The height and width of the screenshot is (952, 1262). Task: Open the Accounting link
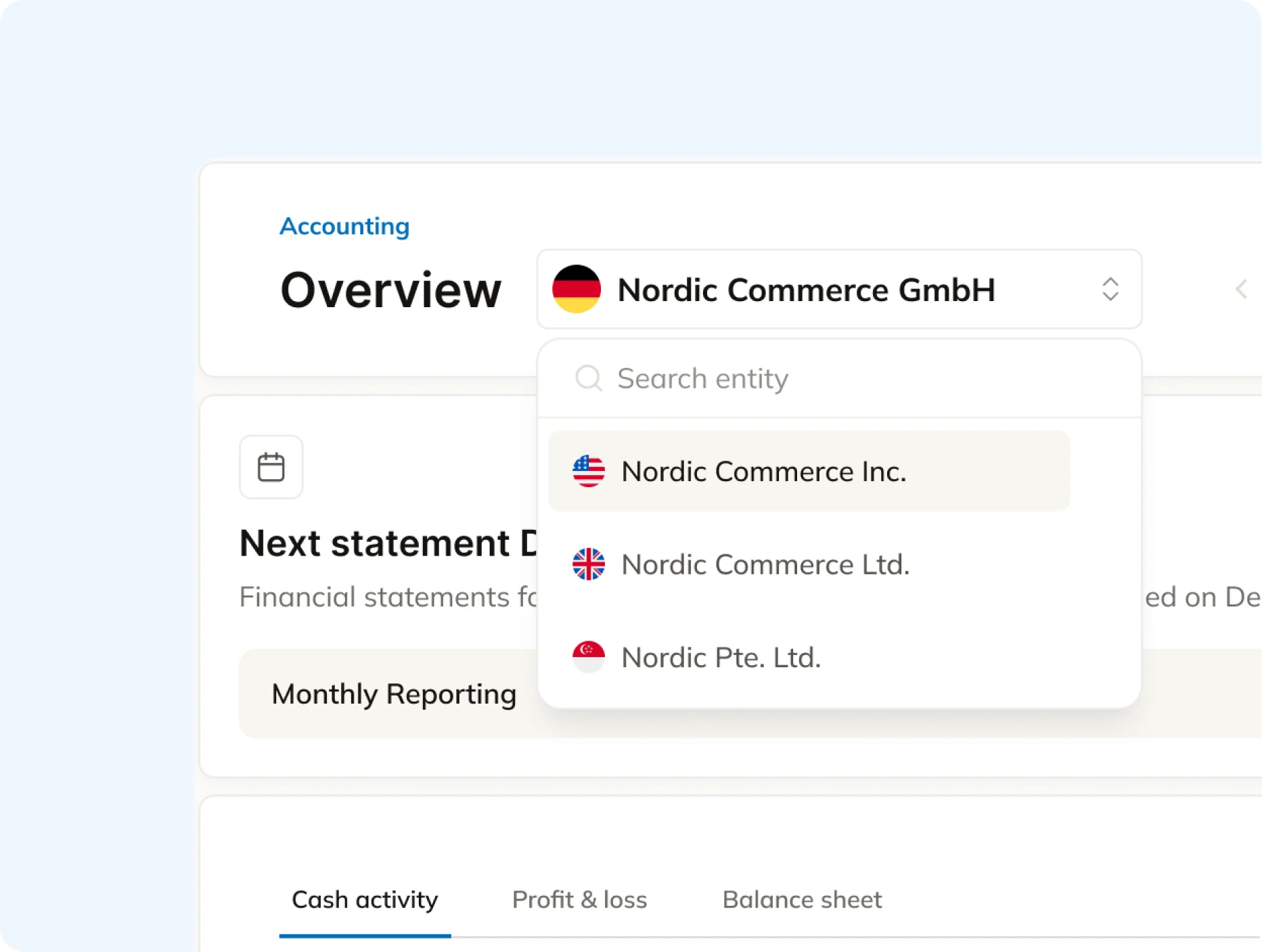344,226
